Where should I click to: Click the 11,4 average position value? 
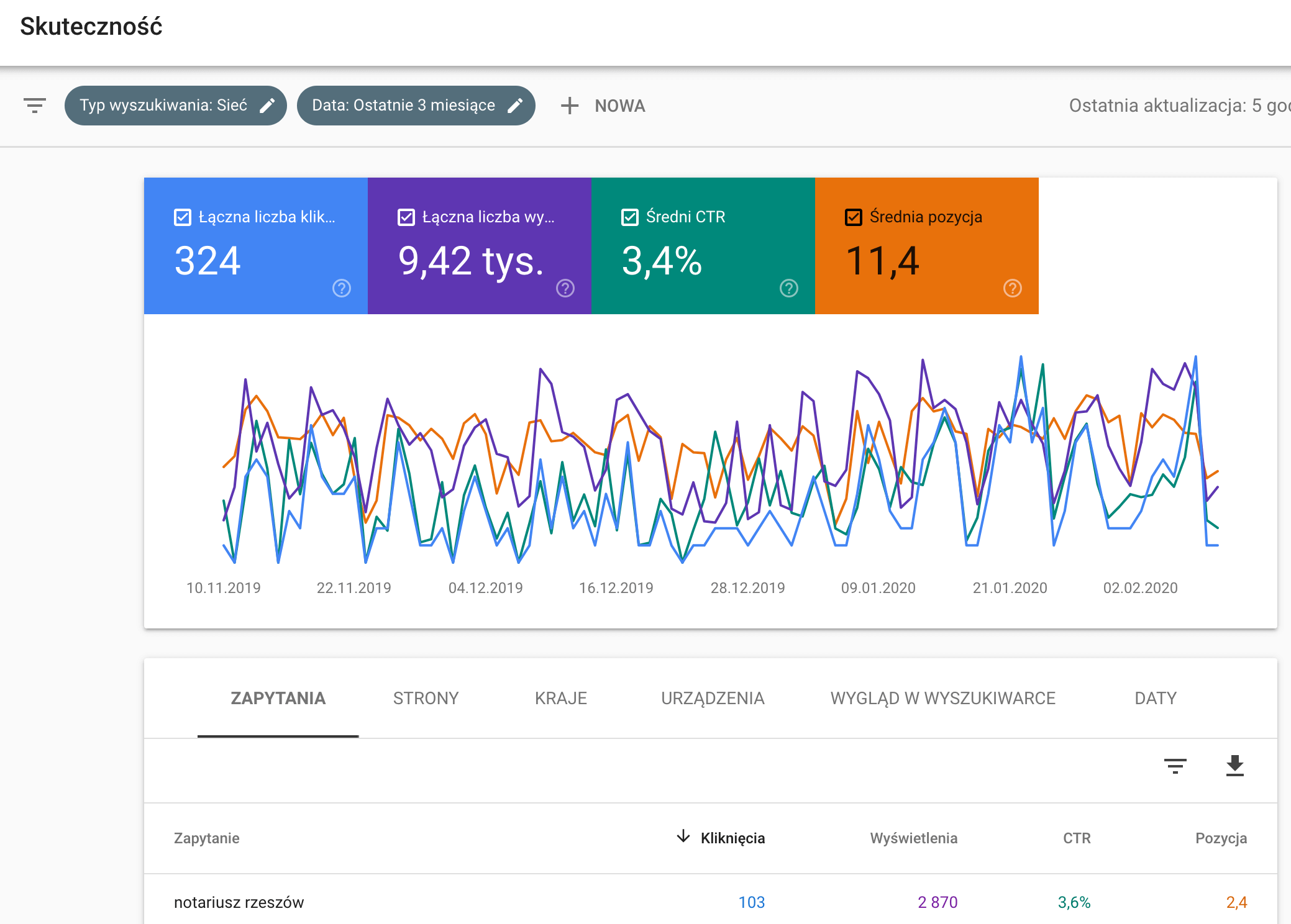pyautogui.click(x=882, y=261)
